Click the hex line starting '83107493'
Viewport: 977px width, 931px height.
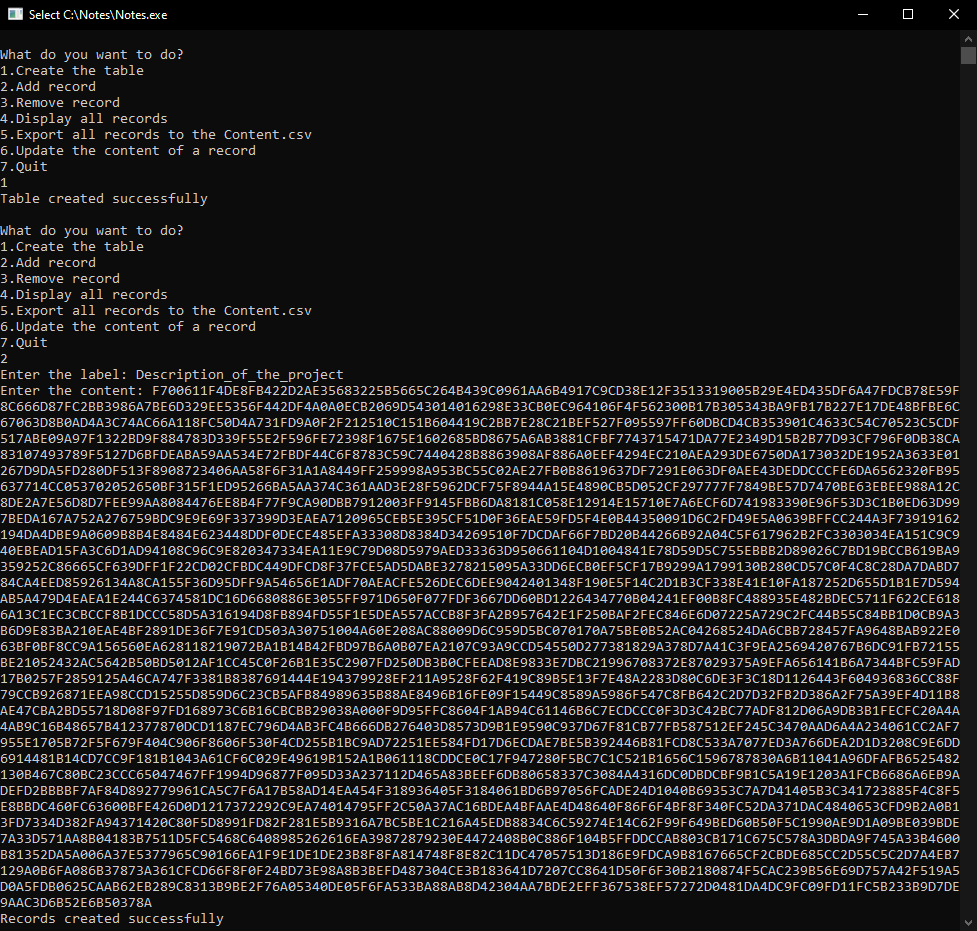[480, 455]
